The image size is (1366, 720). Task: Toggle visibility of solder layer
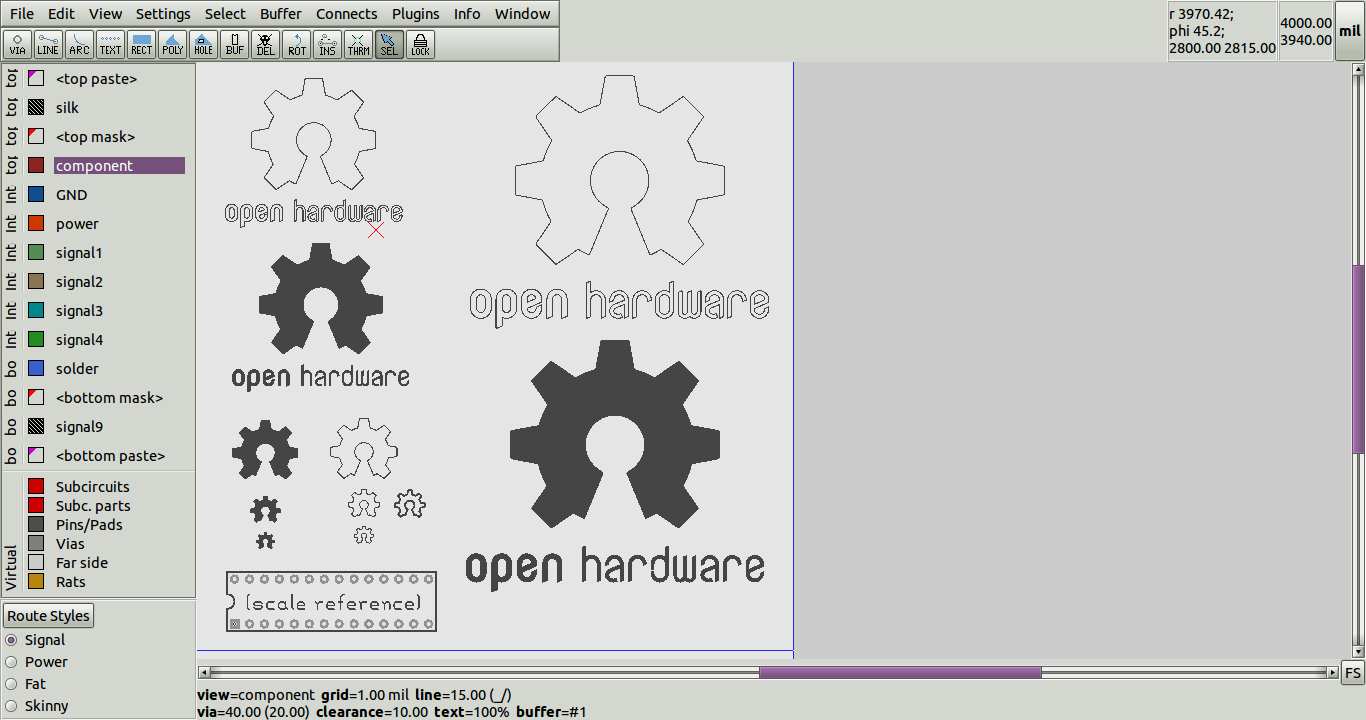(x=36, y=368)
